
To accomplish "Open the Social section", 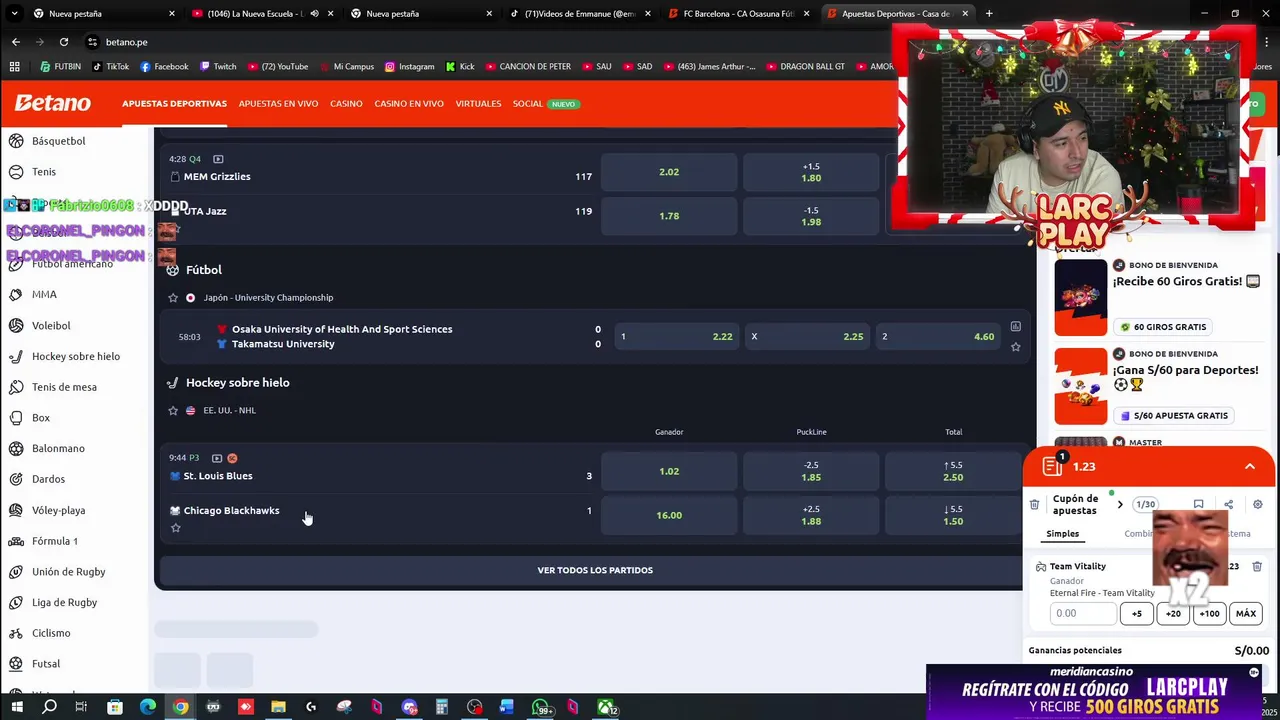I will click(527, 104).
